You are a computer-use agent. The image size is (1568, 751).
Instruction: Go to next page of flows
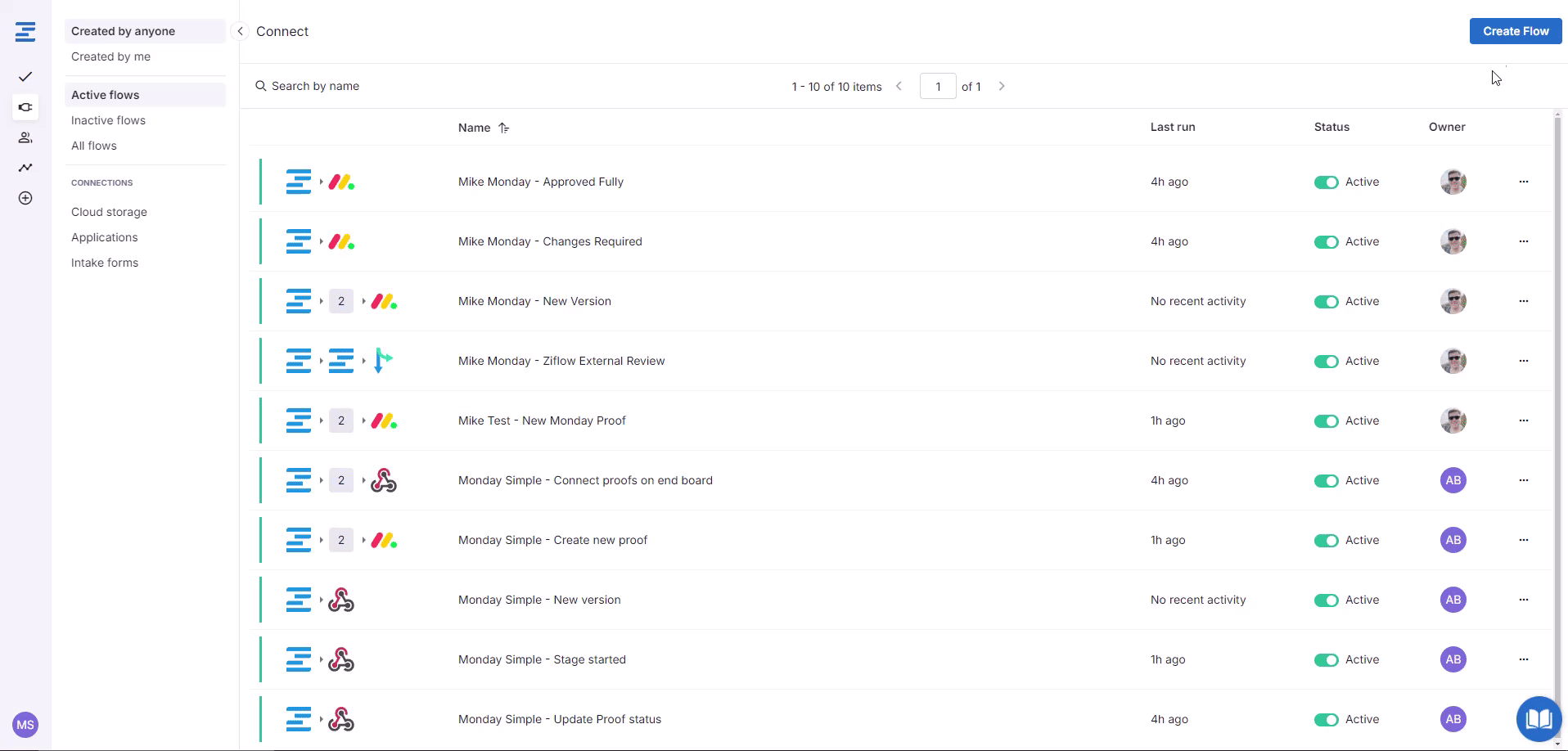click(x=1001, y=86)
